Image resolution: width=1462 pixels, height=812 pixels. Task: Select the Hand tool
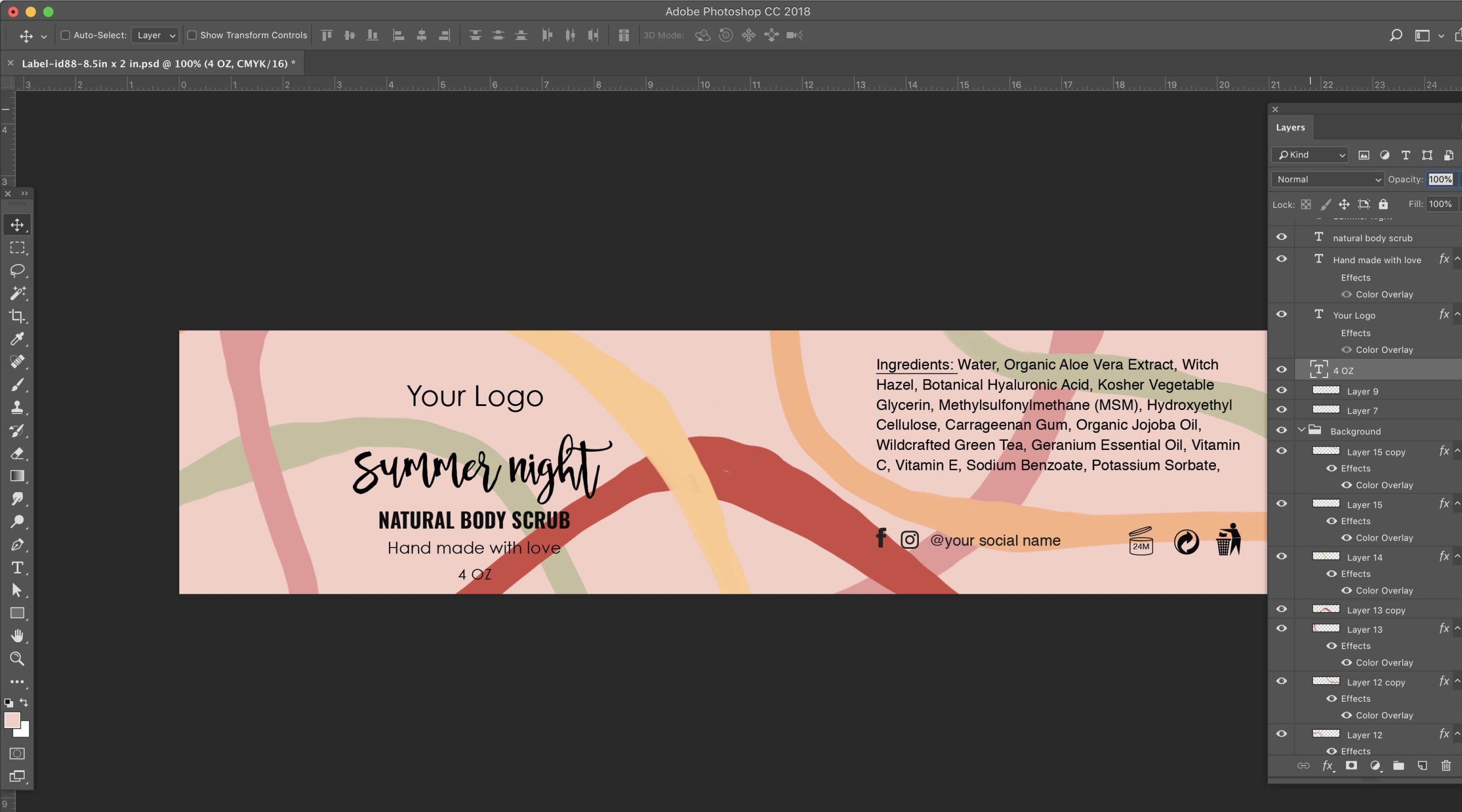[17, 636]
